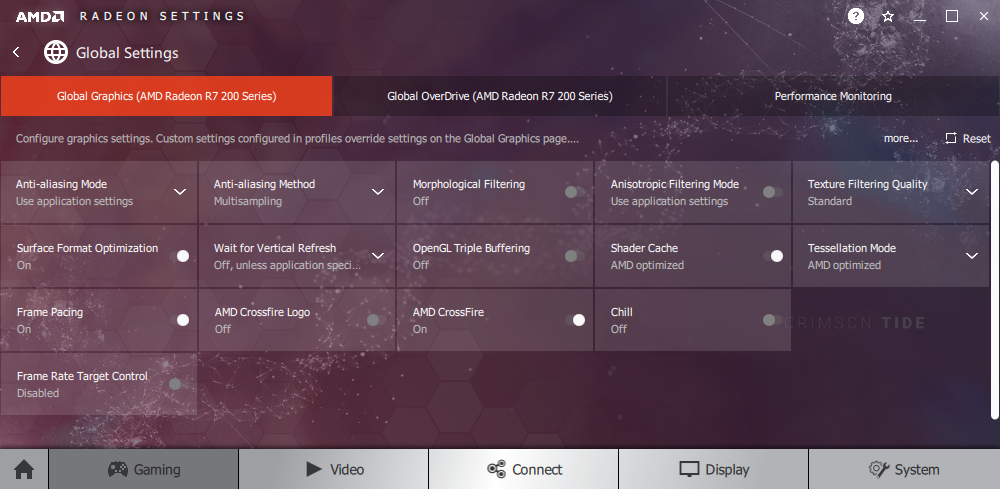Viewport: 1000px width, 489px height.
Task: Click the favorites star icon
Action: click(888, 17)
